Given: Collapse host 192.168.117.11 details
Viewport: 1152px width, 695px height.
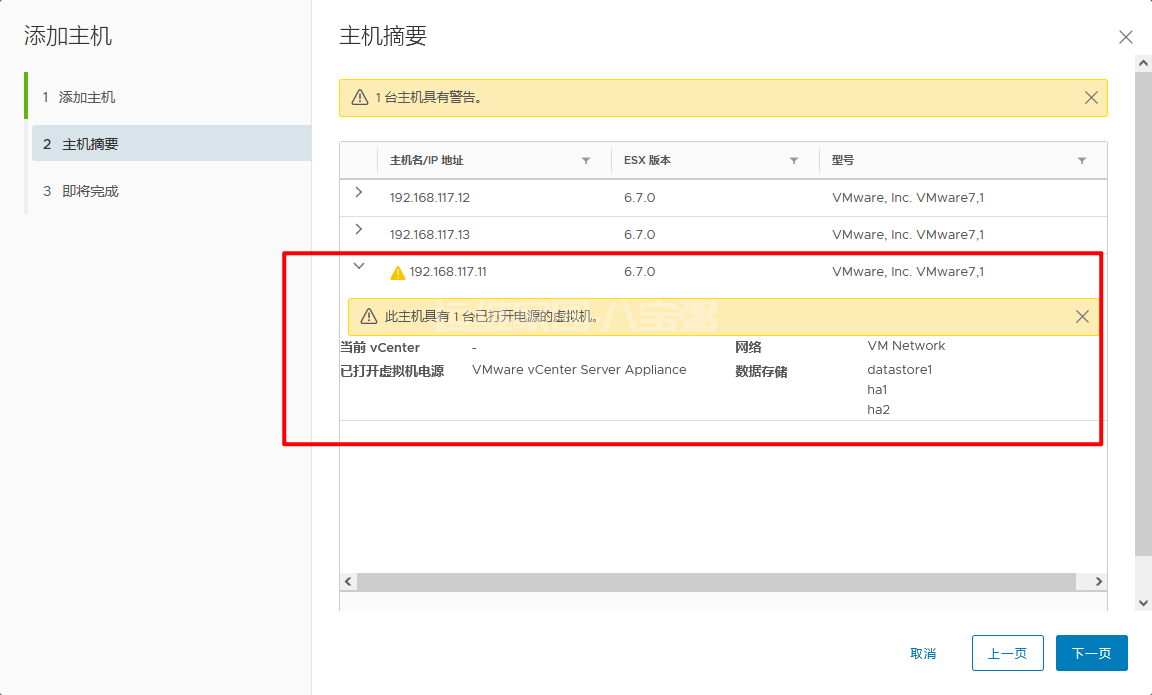Looking at the screenshot, I should tap(359, 267).
